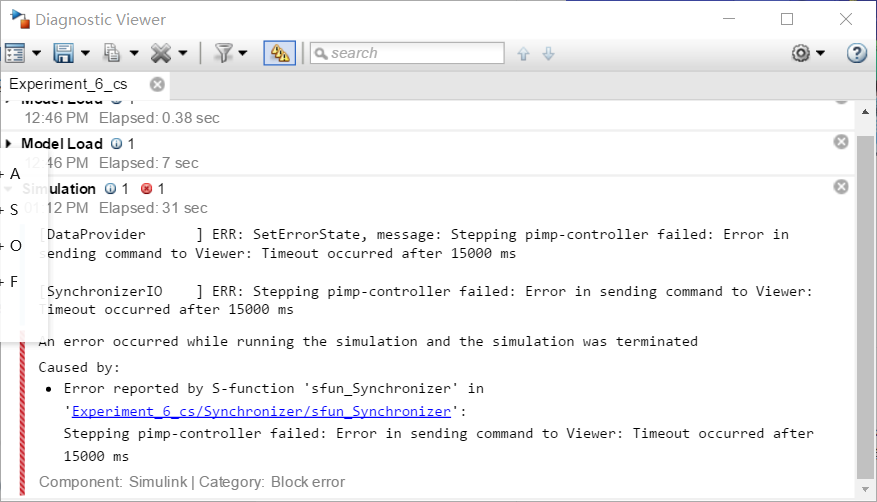
Task: Click the filter funnel icon
Action: (x=223, y=53)
